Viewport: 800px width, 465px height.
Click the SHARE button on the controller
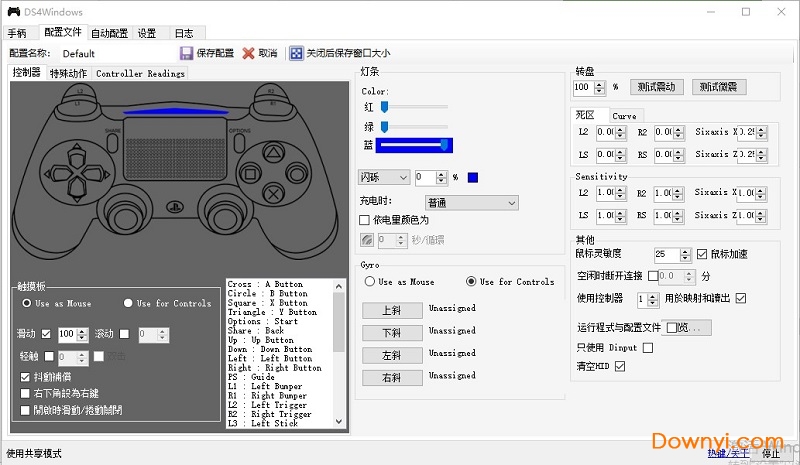click(x=112, y=142)
